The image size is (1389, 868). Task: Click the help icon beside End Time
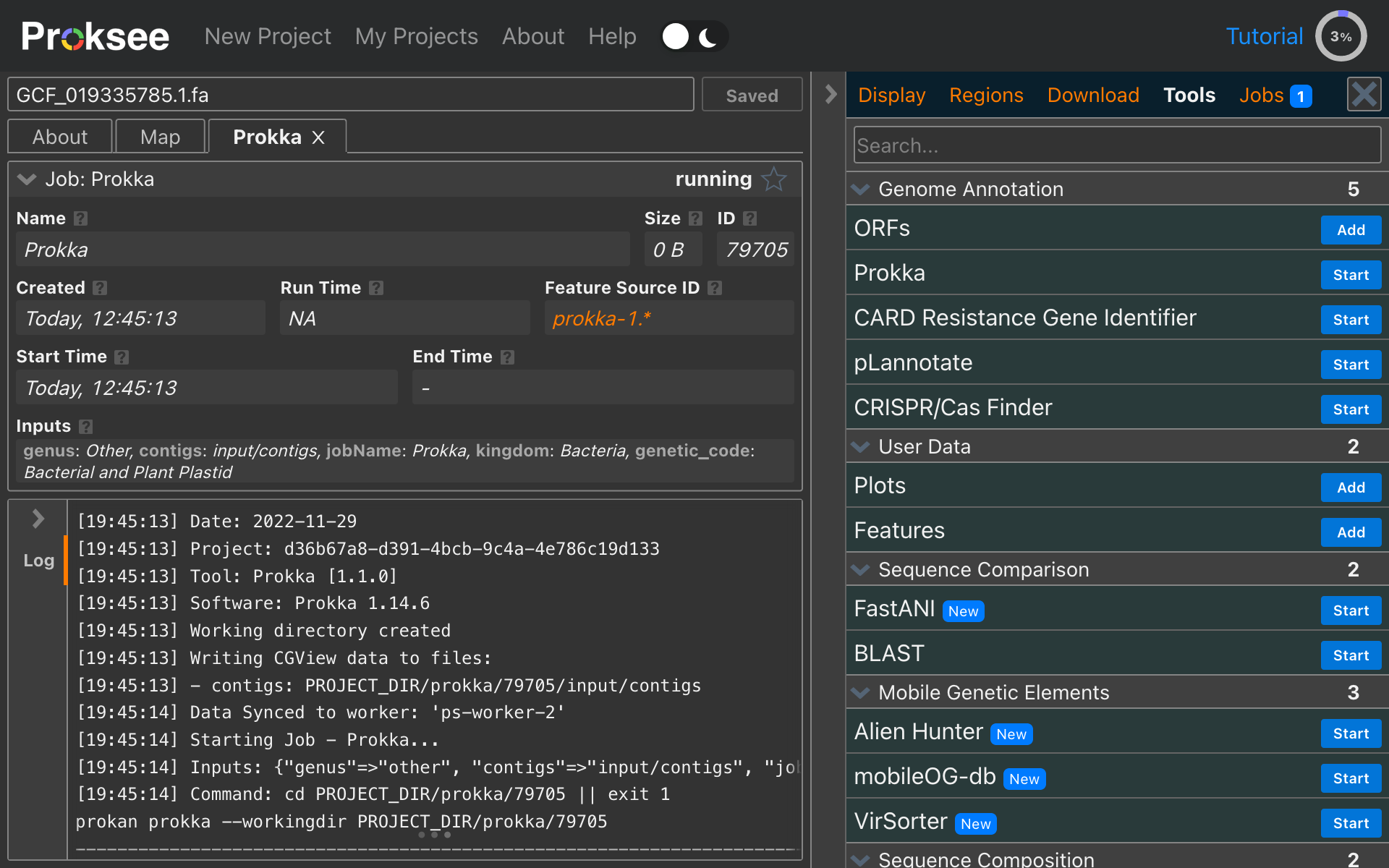(x=508, y=357)
